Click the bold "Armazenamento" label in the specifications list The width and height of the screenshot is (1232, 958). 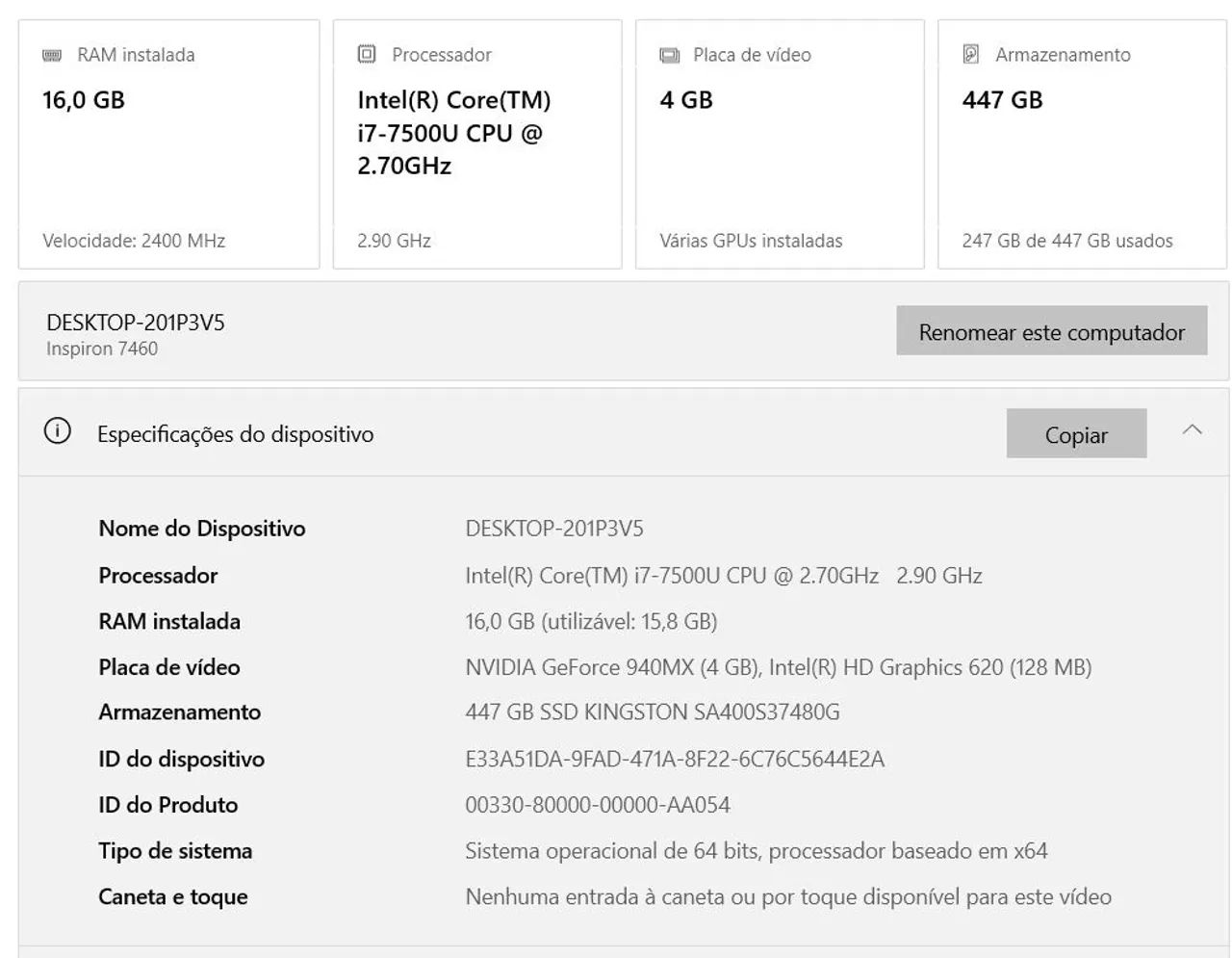tap(179, 712)
